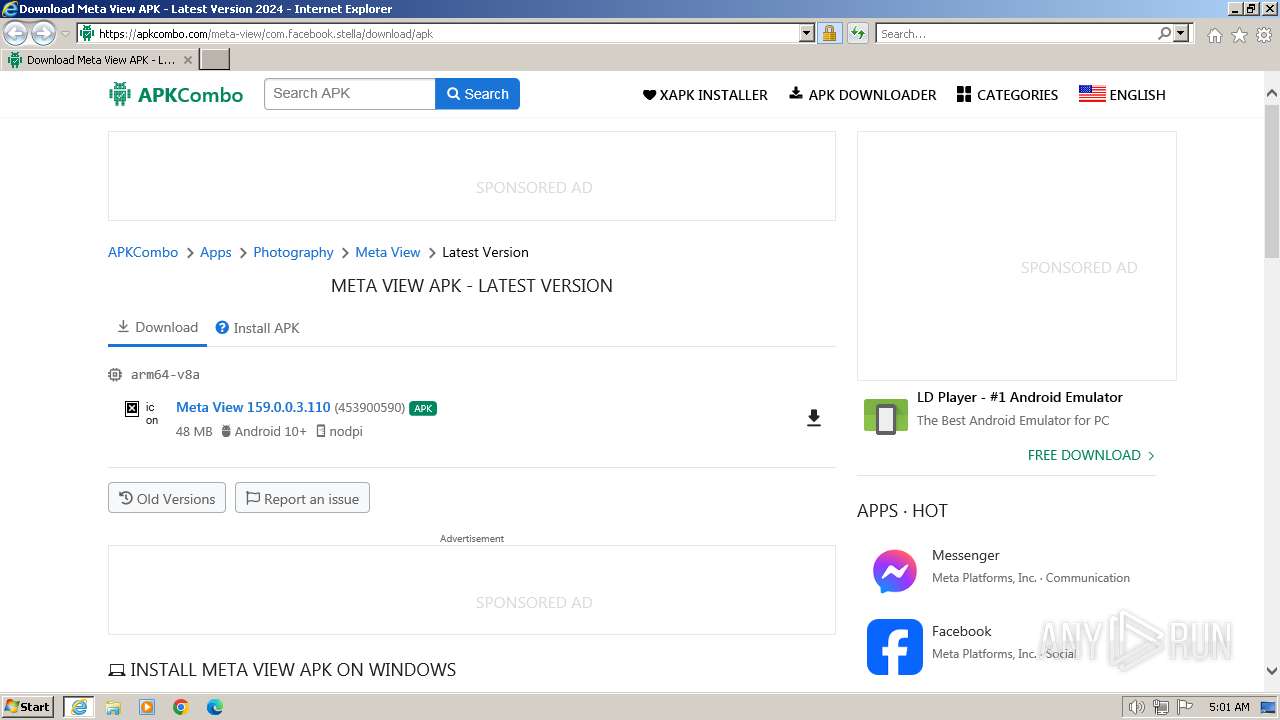Go to Meta View breadcrumb link
1280x720 pixels.
(x=388, y=252)
